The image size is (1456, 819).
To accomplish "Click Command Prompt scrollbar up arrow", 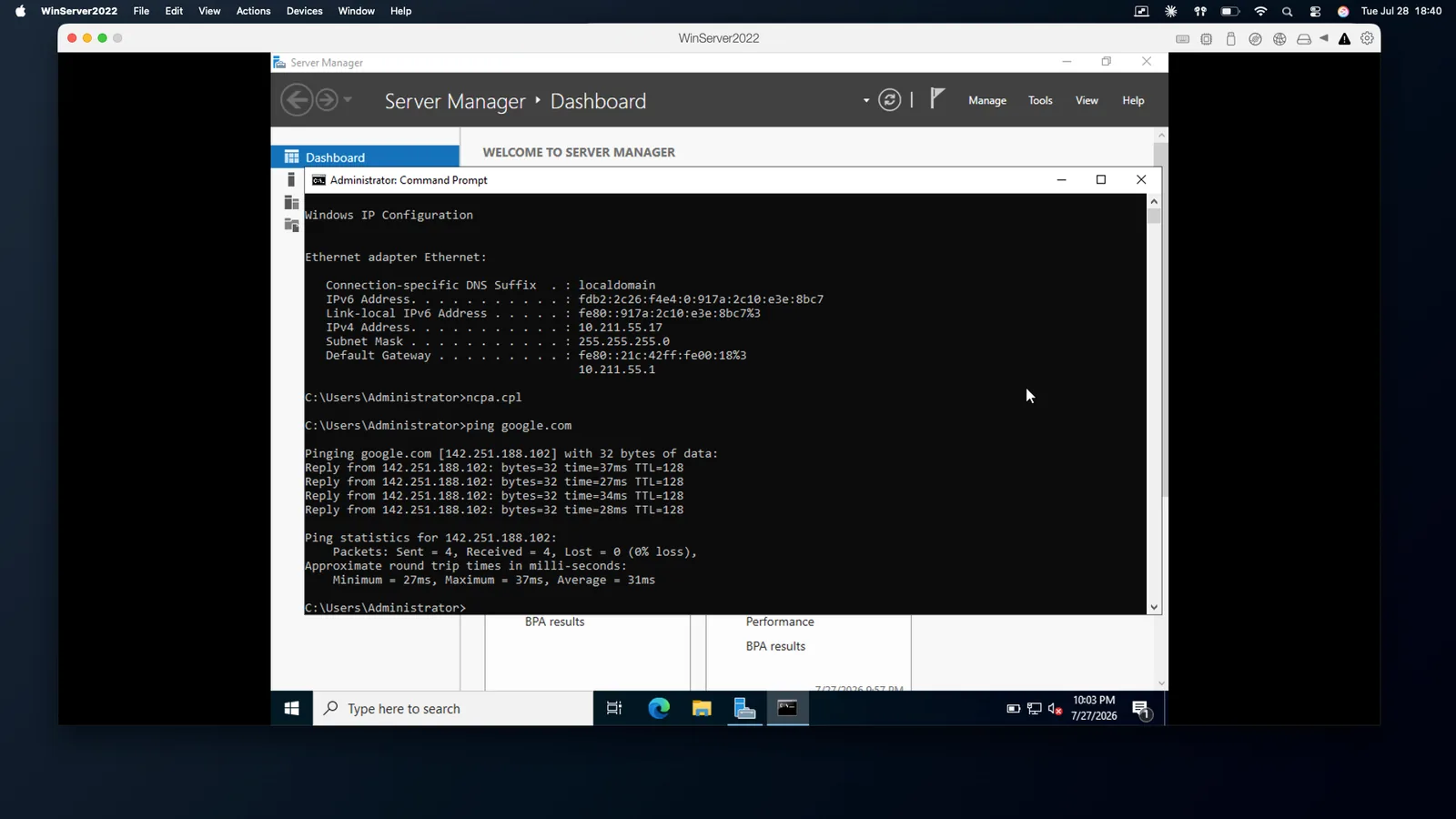I will coord(1154,201).
